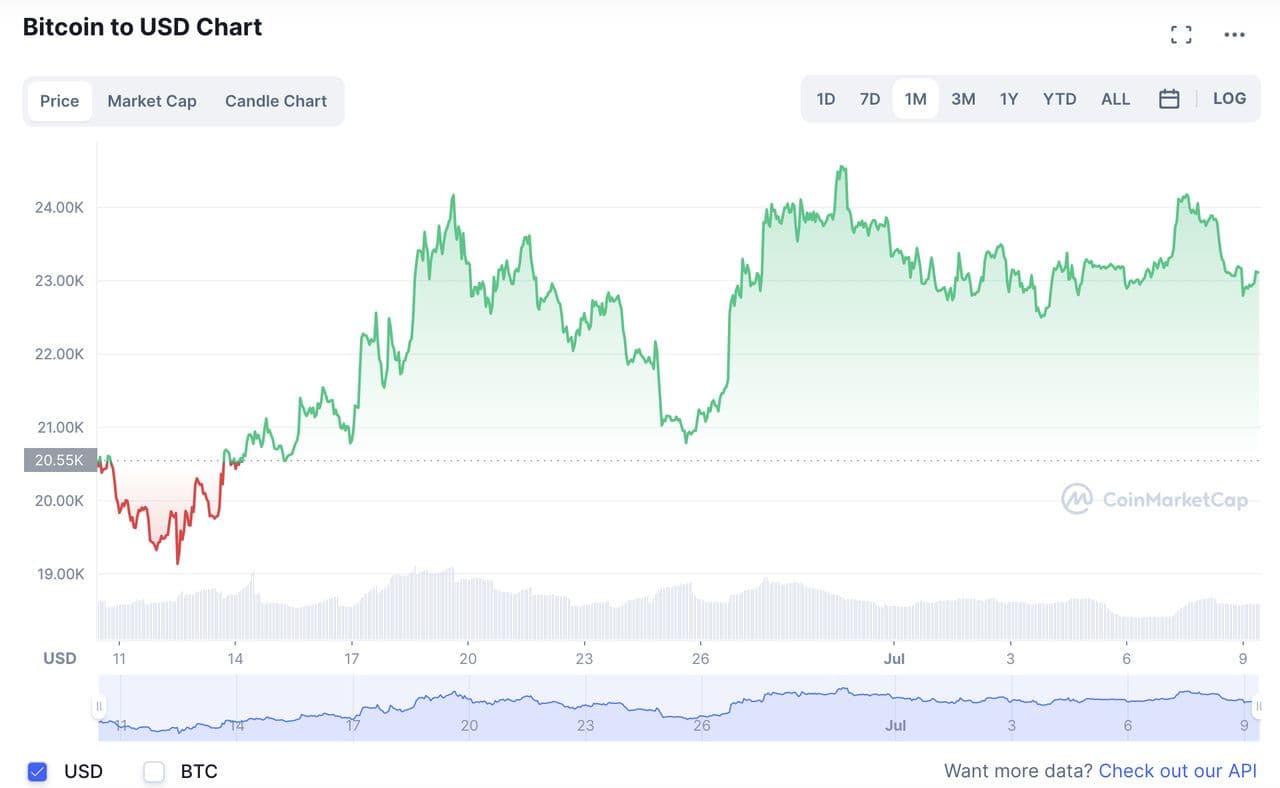This screenshot has height=788, width=1280.
Task: Select the Price tab
Action: [60, 101]
